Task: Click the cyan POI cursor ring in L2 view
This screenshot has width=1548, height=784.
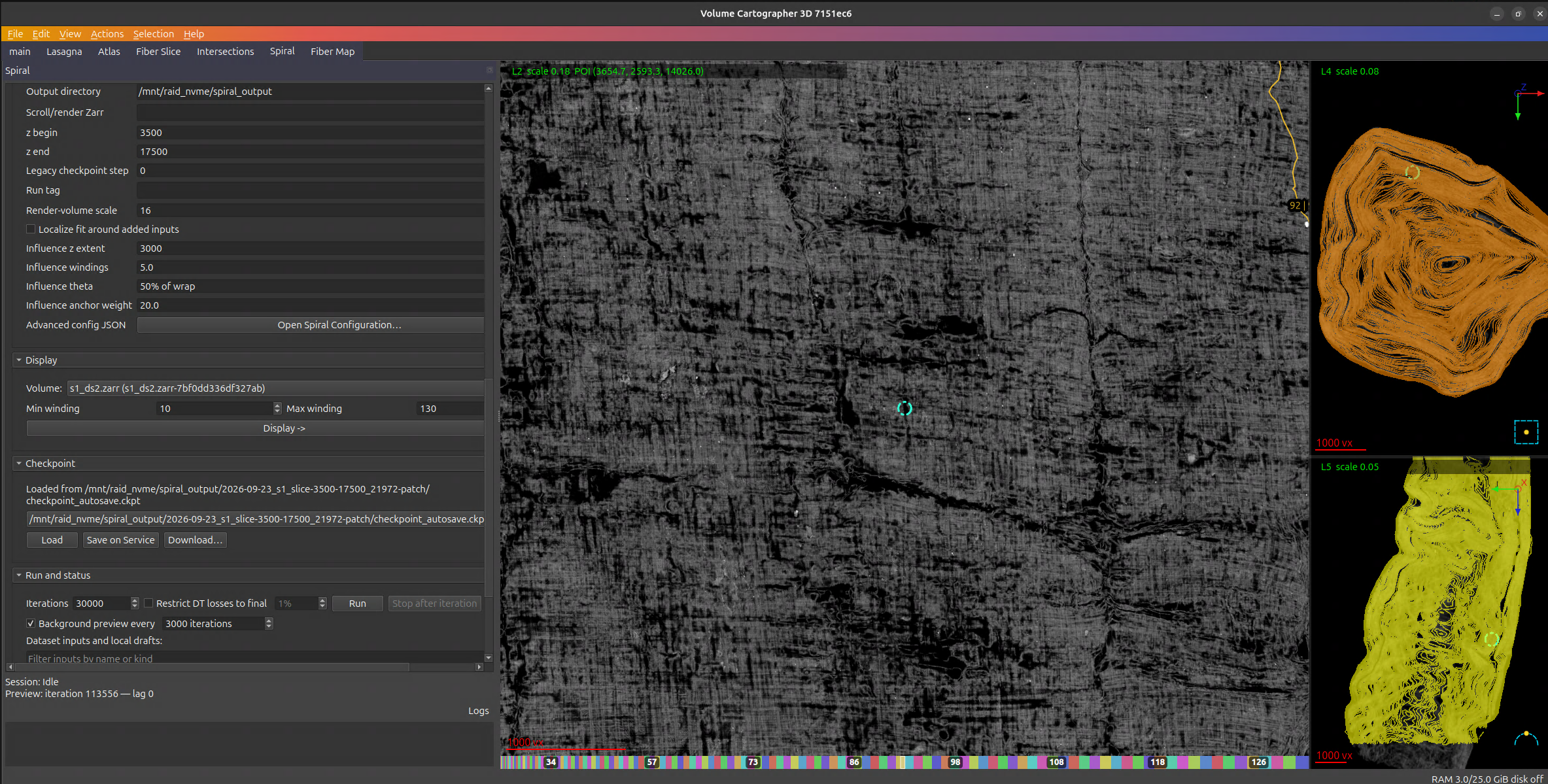Action: point(904,409)
